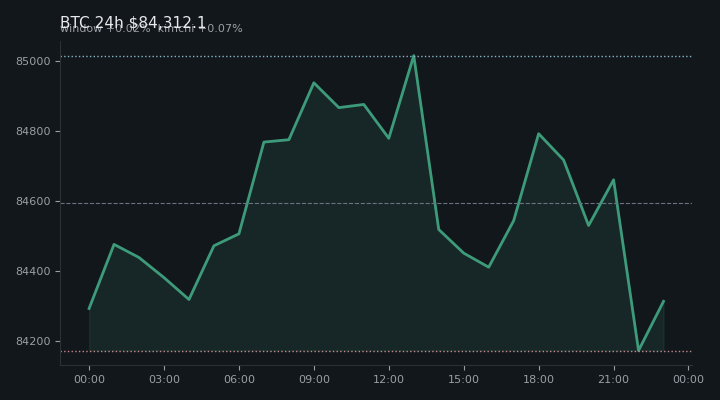Select the 84200 y-axis label

click(33, 342)
